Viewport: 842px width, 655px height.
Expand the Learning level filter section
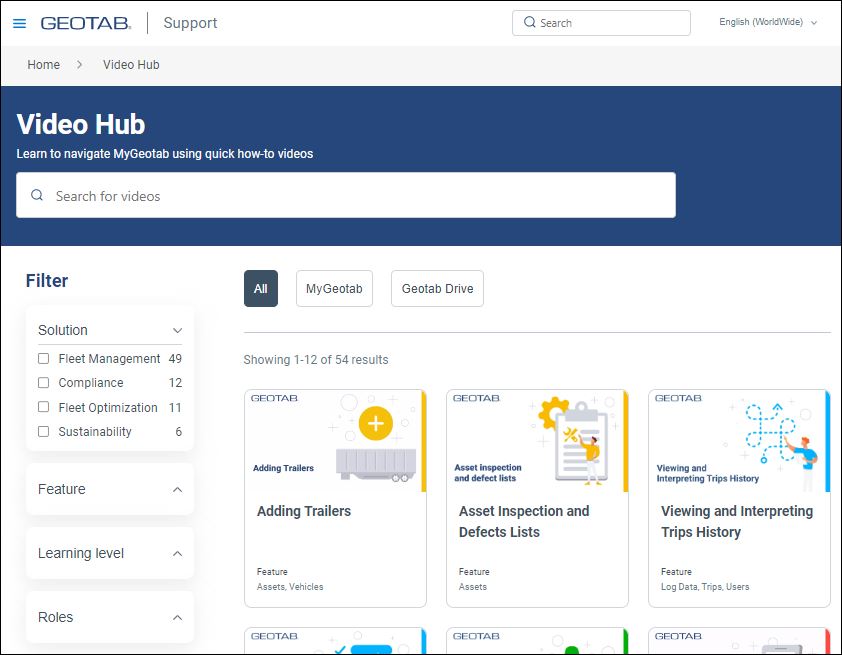point(177,554)
